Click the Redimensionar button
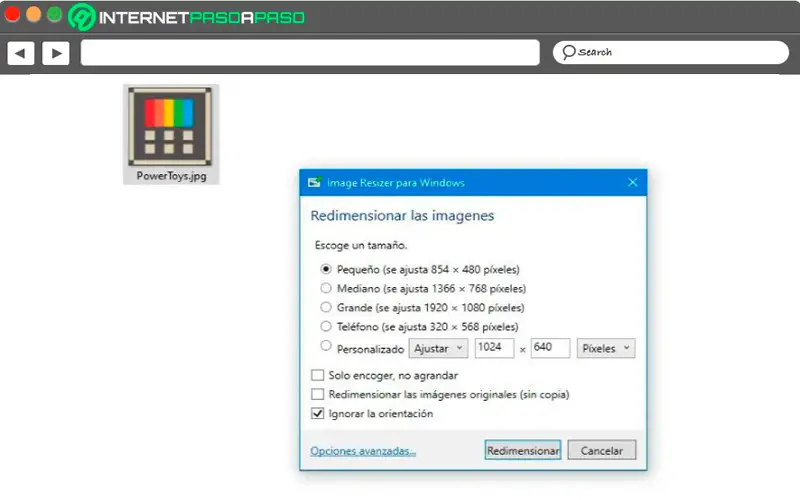The width and height of the screenshot is (800, 500). [x=523, y=450]
